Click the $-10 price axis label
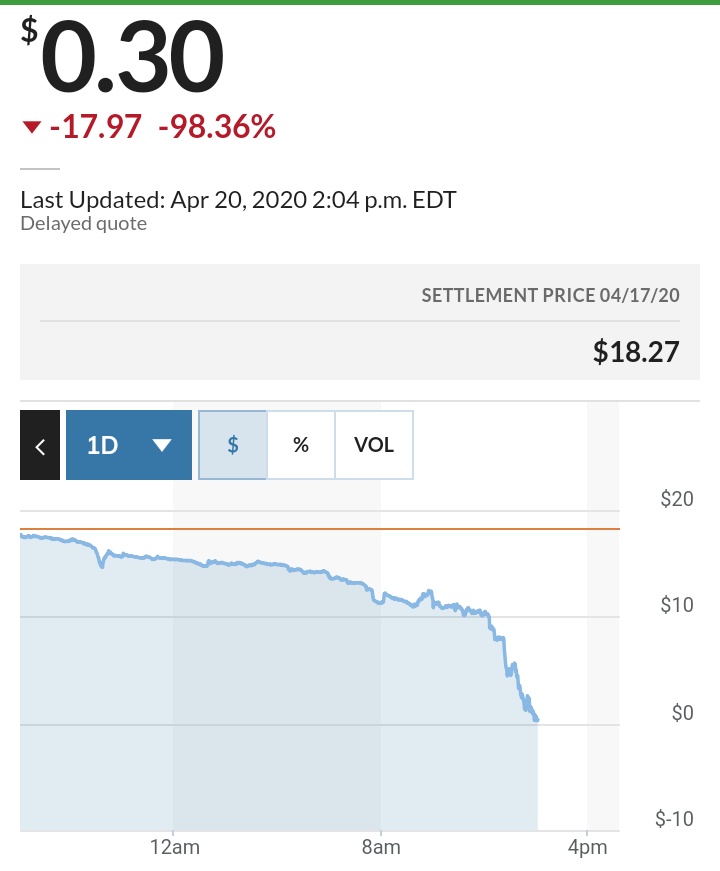Image resolution: width=720 pixels, height=871 pixels. (675, 819)
